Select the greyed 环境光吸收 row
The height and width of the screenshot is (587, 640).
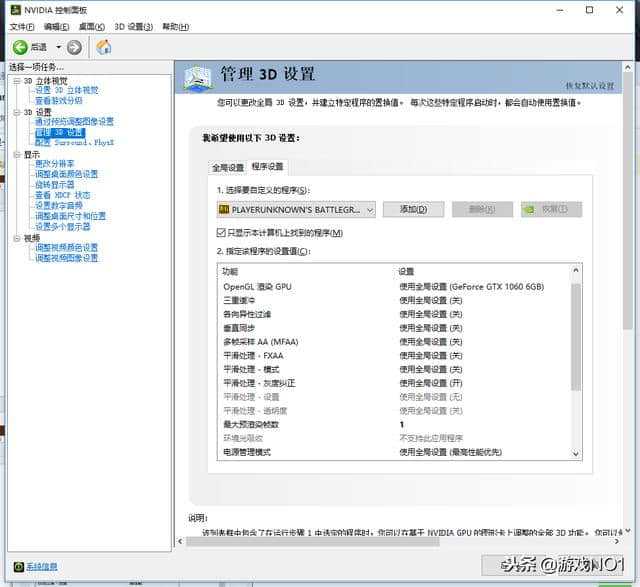[x=394, y=438]
